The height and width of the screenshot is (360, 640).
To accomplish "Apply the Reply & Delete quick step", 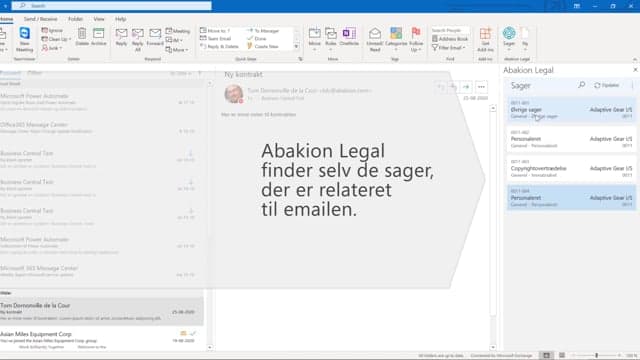I will point(219,47).
